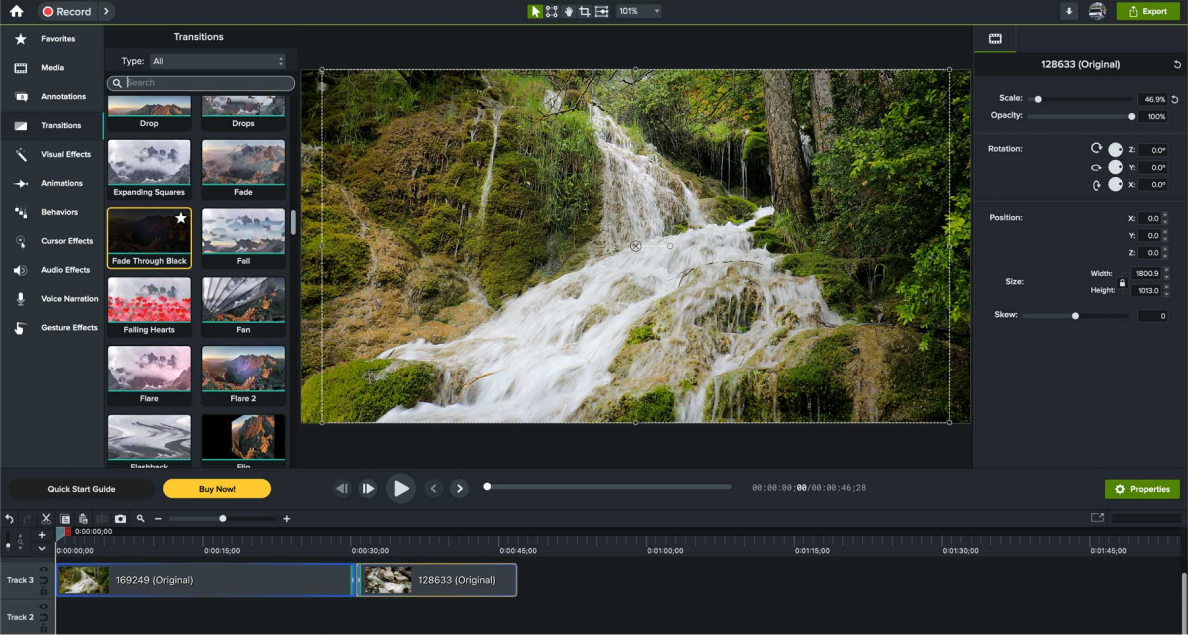1188x635 pixels.
Task: Detach the timeline panel icon
Action: [x=1097, y=518]
